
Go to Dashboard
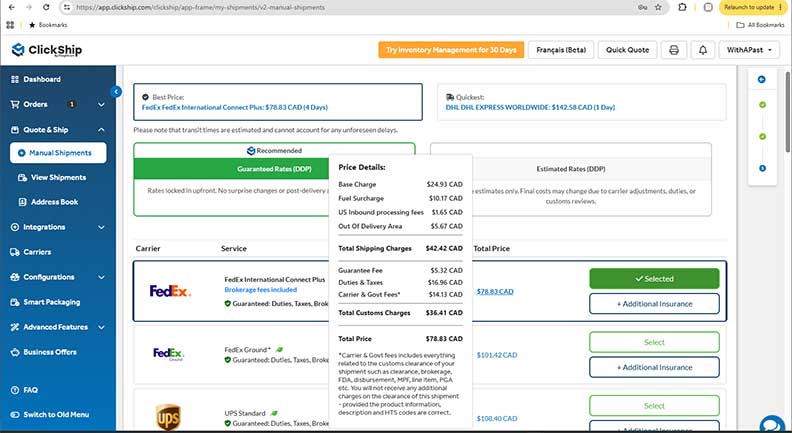pyautogui.click(x=42, y=79)
